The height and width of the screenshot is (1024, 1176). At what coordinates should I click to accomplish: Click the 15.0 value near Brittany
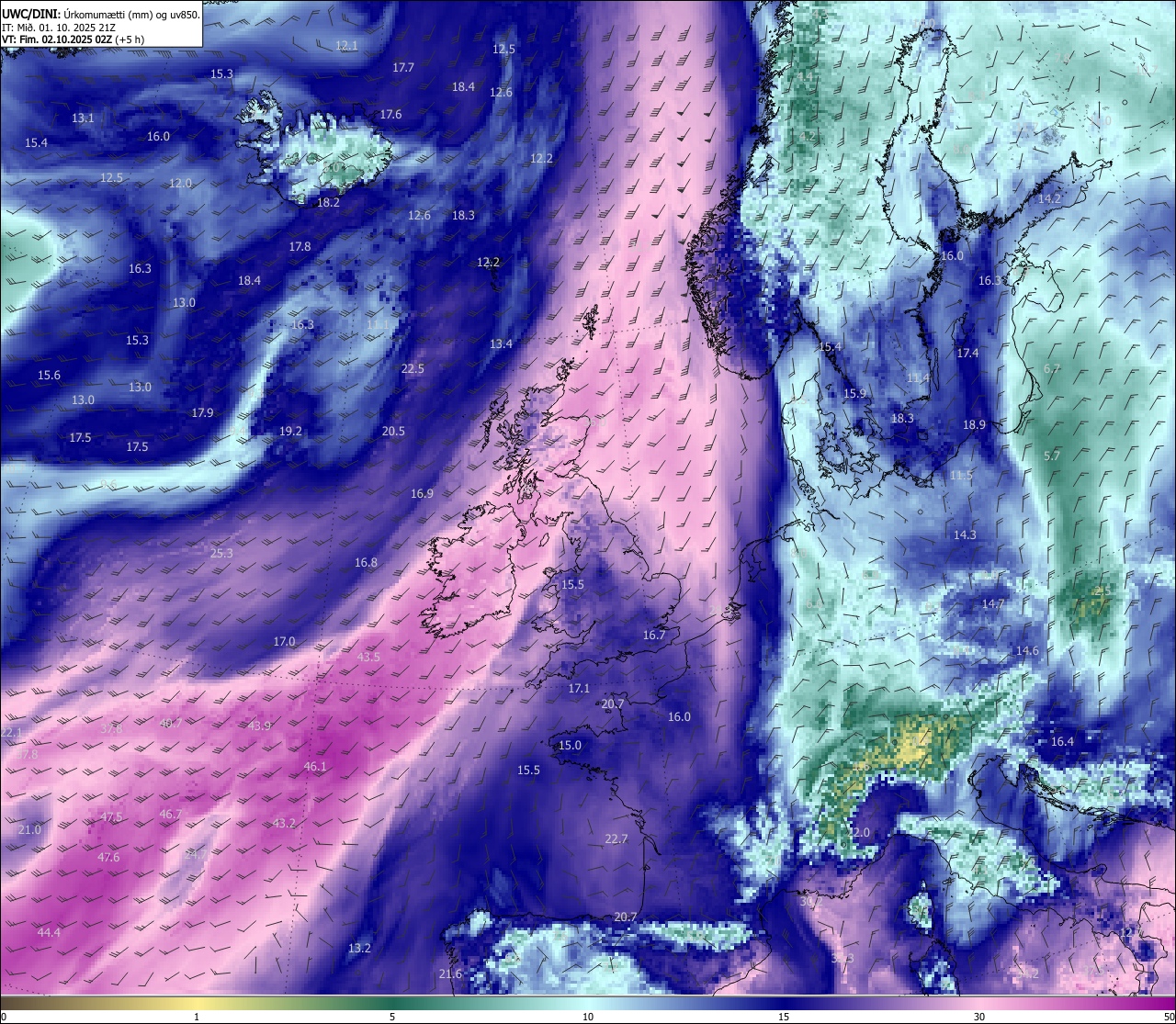[571, 746]
